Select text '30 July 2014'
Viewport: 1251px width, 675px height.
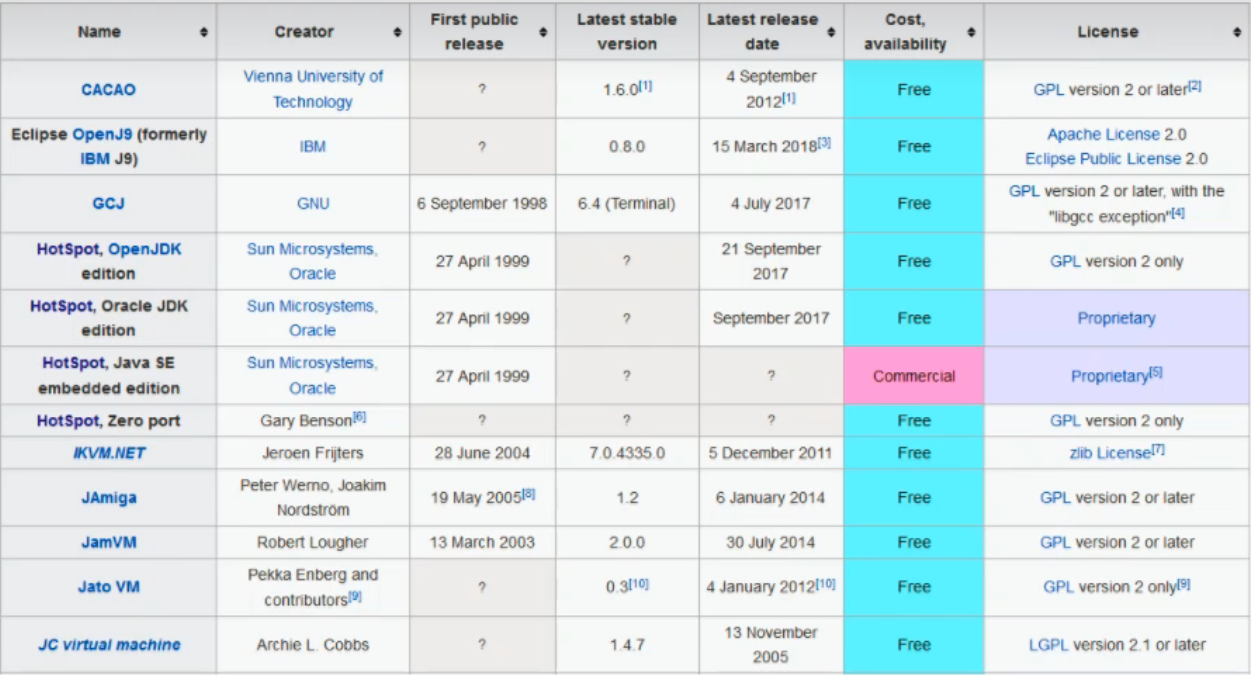pos(770,543)
